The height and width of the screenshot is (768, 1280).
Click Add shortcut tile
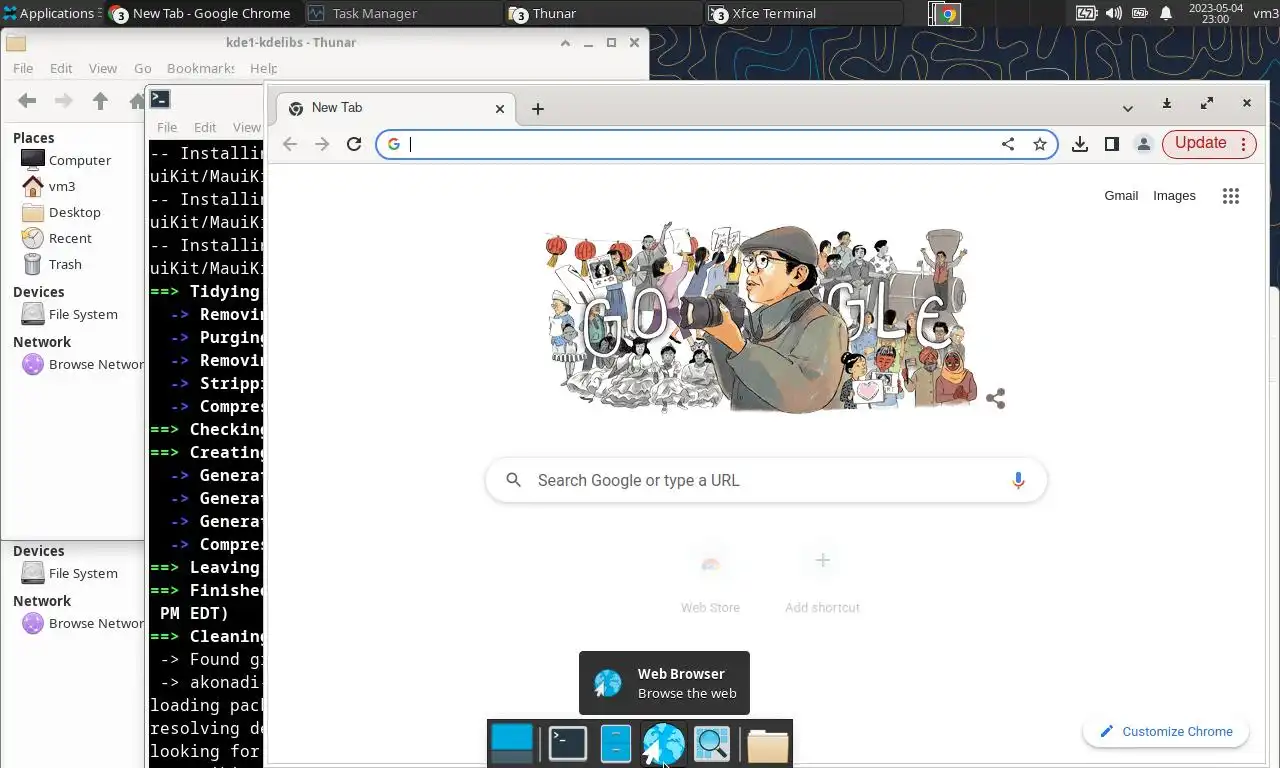(x=822, y=580)
